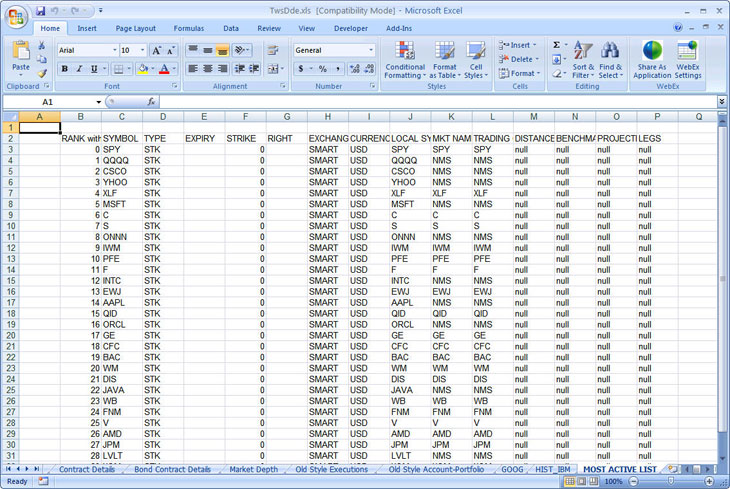This screenshot has height=489, width=730.
Task: Decrease cell indent
Action: tap(240, 69)
